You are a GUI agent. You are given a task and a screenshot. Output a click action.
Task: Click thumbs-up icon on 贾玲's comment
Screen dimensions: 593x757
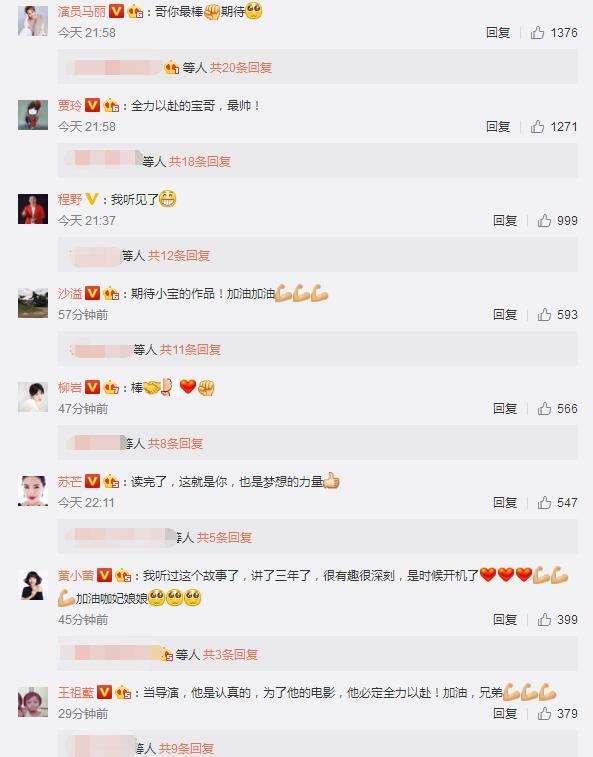pos(537,126)
